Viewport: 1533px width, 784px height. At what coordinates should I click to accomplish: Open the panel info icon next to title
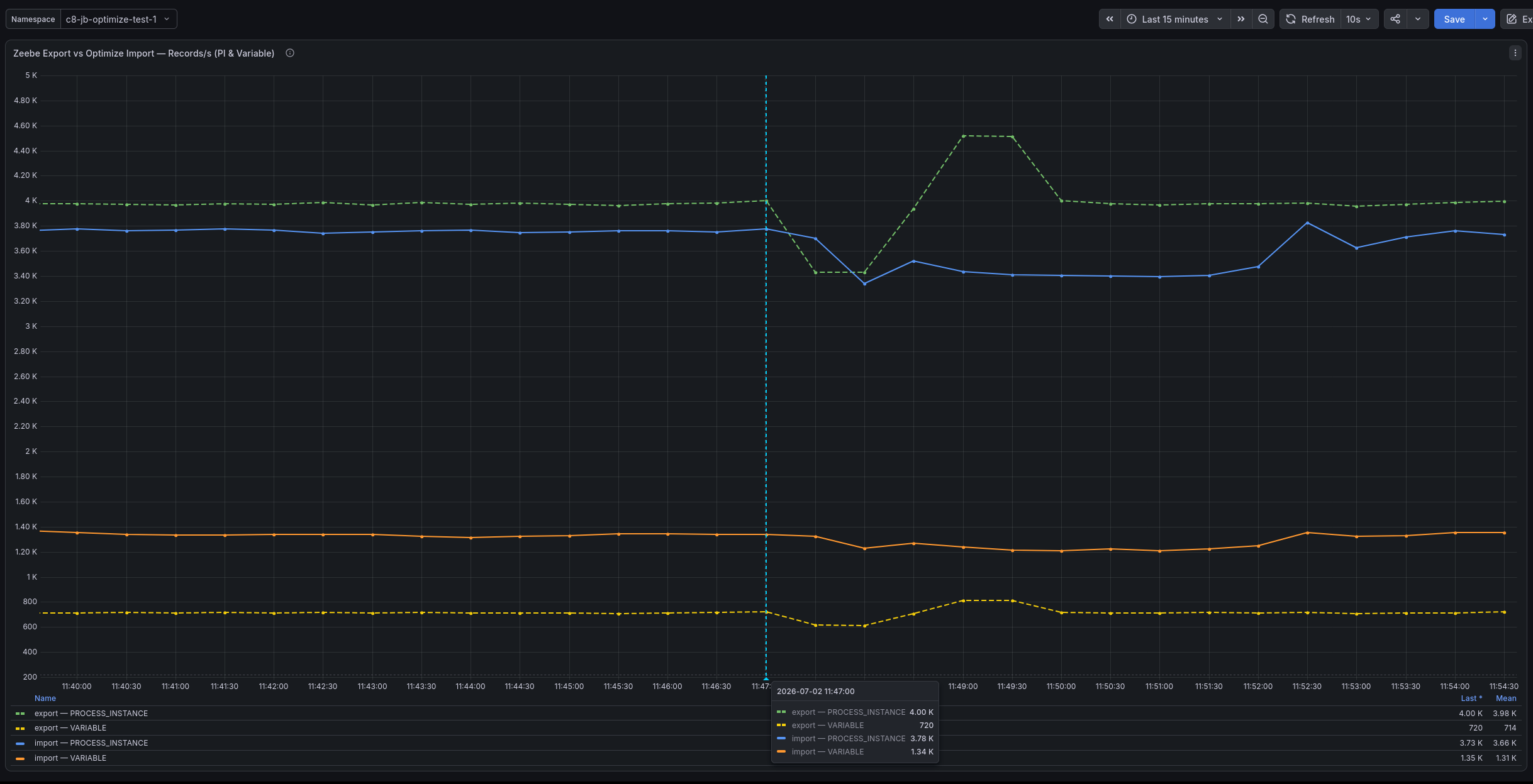(290, 53)
